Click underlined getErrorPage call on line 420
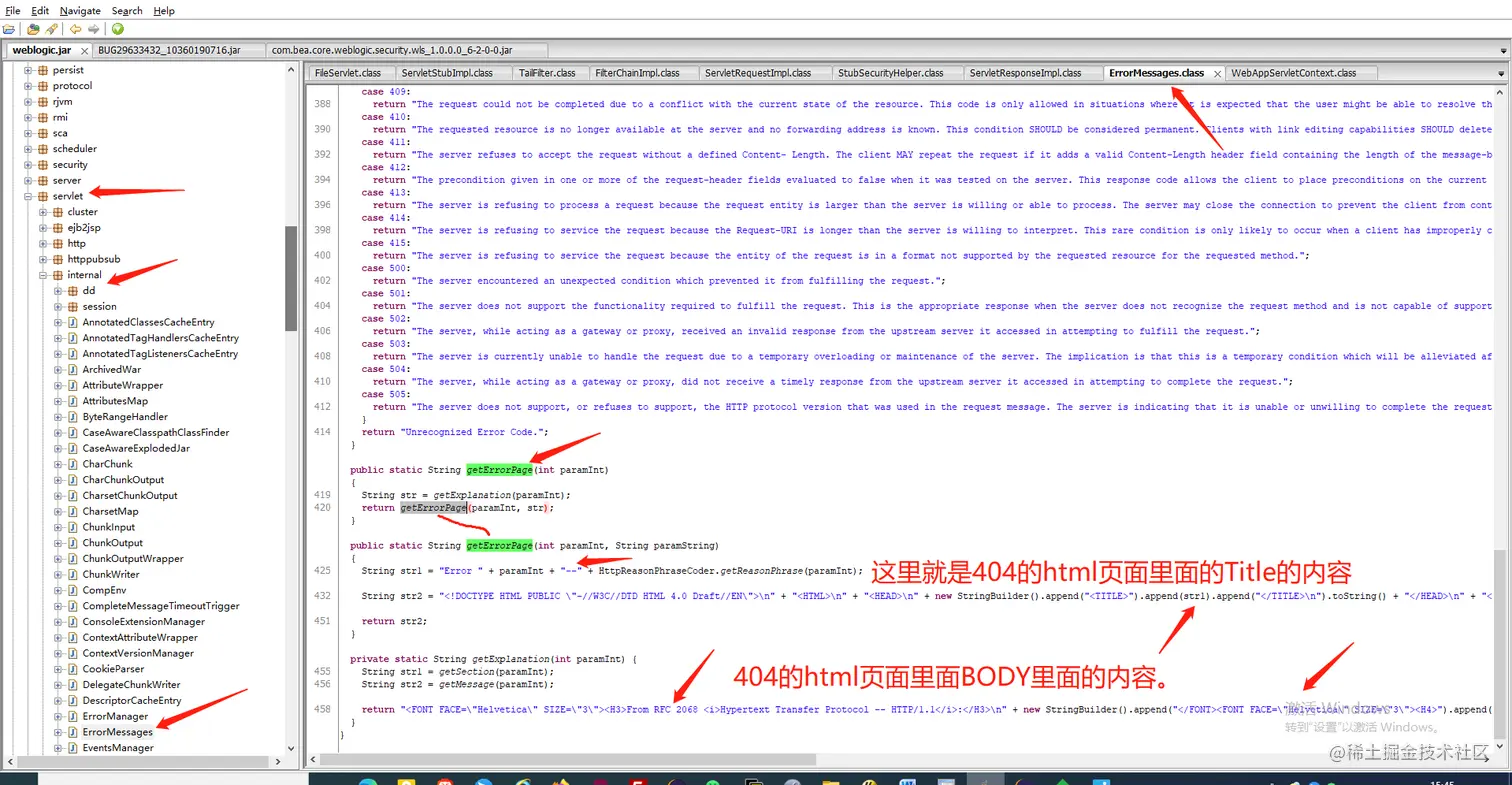1512x785 pixels. [433, 508]
